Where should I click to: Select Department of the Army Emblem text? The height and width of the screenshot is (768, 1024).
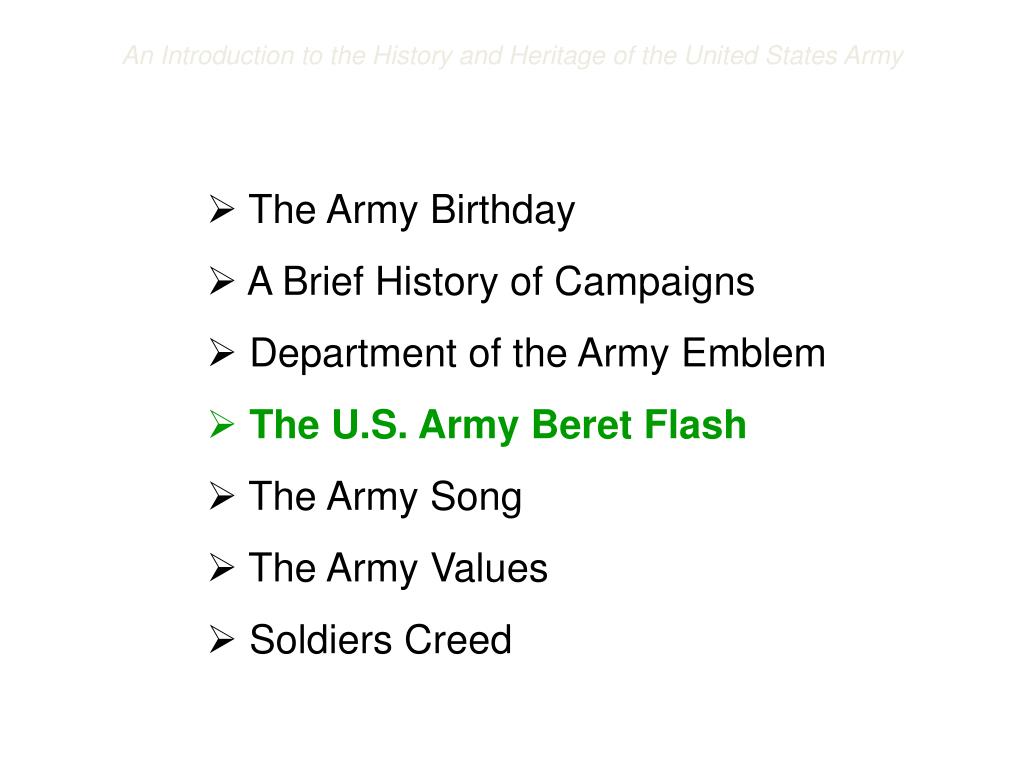[538, 354]
